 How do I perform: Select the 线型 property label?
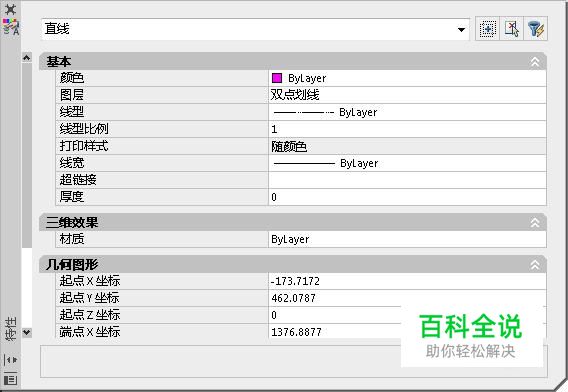click(72, 112)
